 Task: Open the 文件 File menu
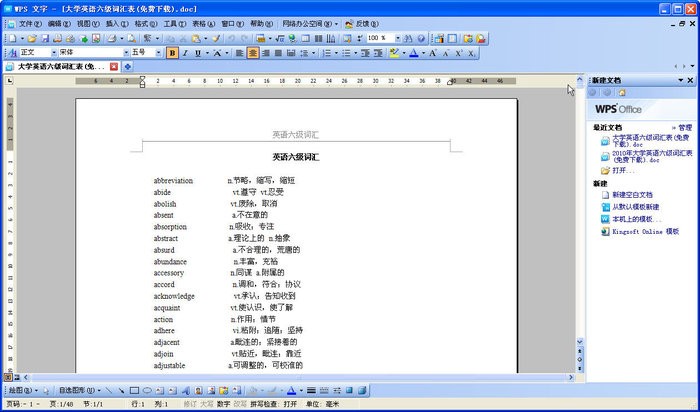pos(30,24)
